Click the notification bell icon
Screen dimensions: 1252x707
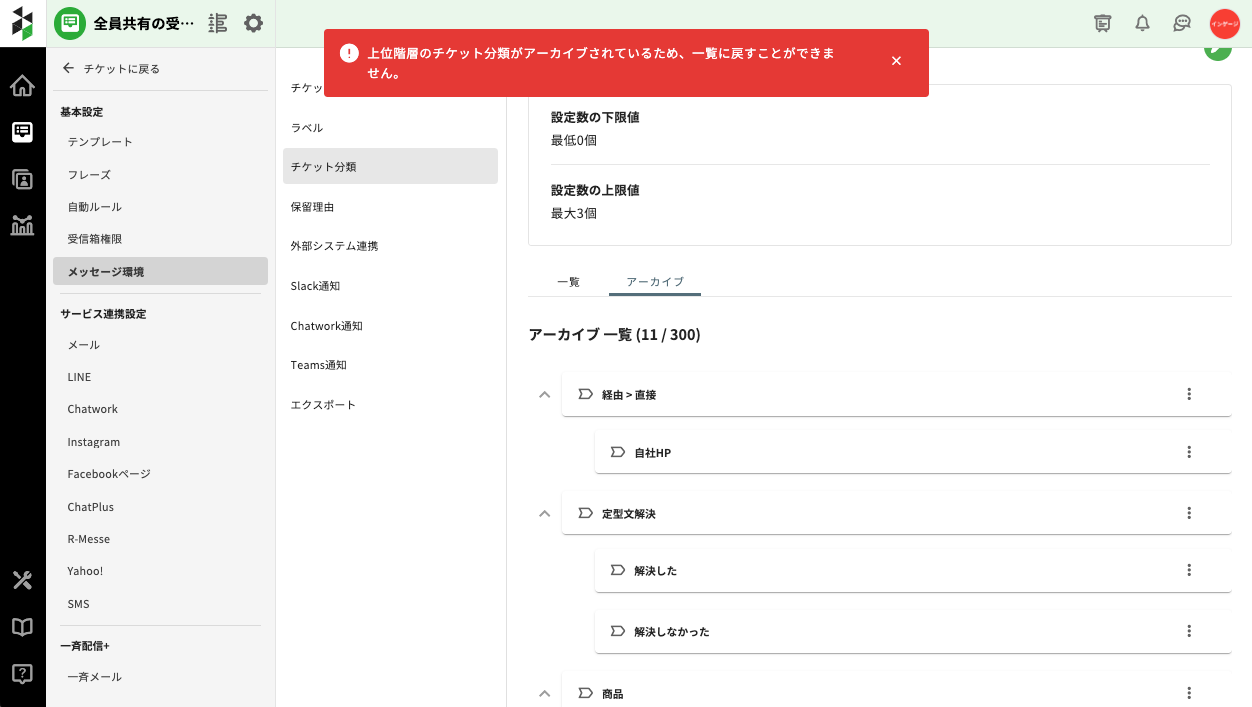click(1142, 23)
